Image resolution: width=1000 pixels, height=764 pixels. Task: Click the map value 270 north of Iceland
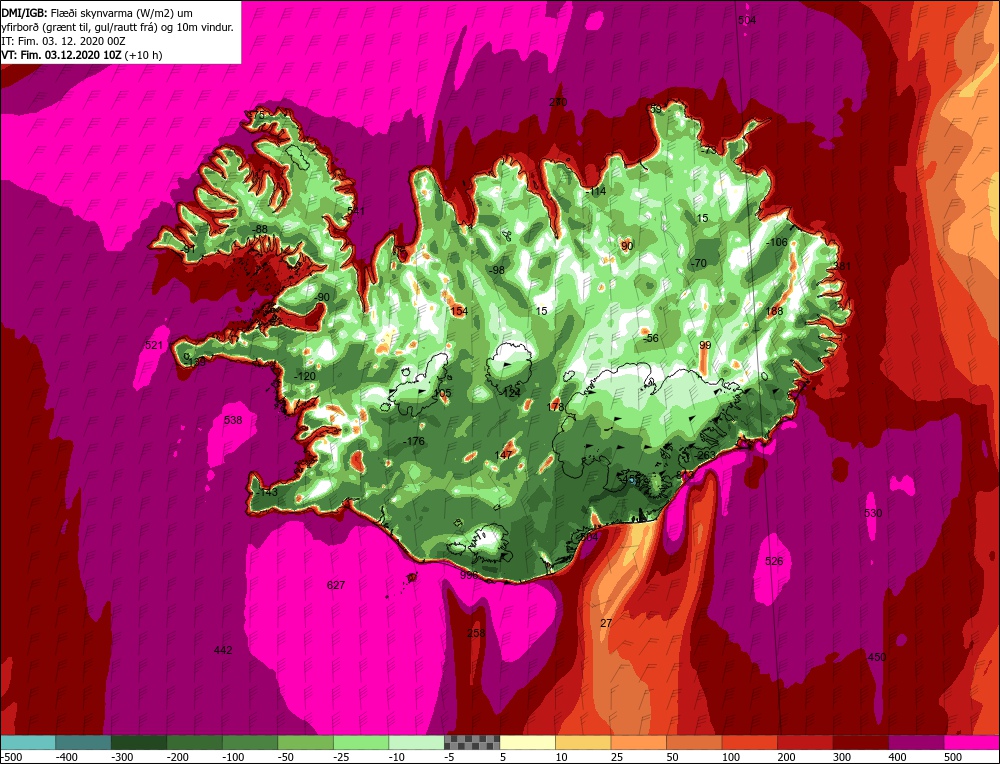pos(558,102)
